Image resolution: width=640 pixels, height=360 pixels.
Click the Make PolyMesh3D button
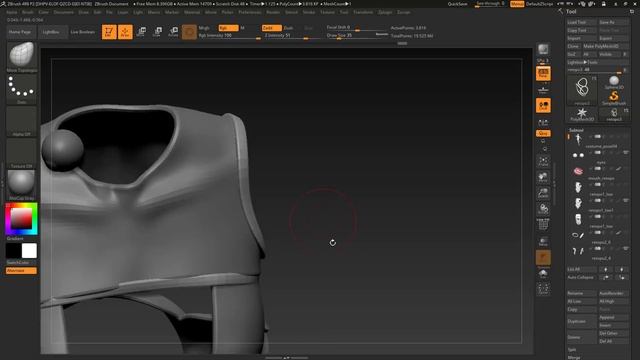coord(606,47)
